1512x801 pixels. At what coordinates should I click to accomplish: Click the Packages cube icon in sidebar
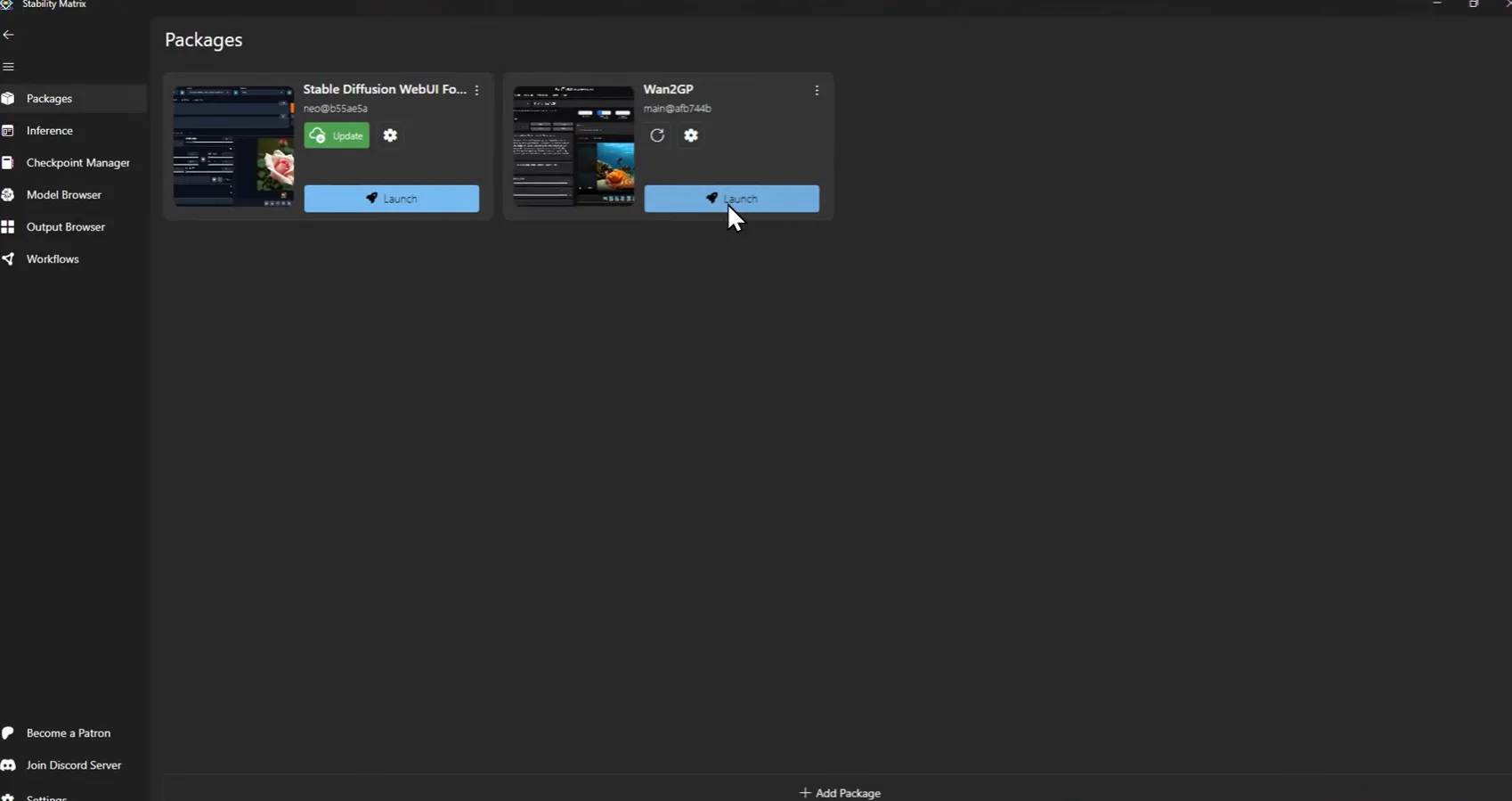[x=8, y=99]
